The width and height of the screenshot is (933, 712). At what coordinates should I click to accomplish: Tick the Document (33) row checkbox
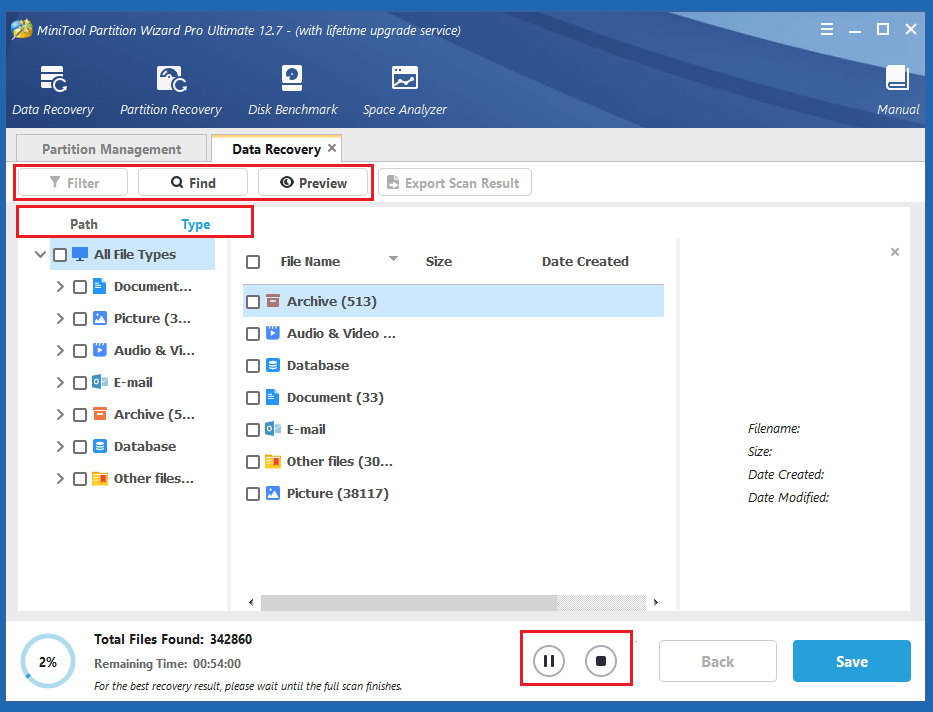(x=253, y=397)
